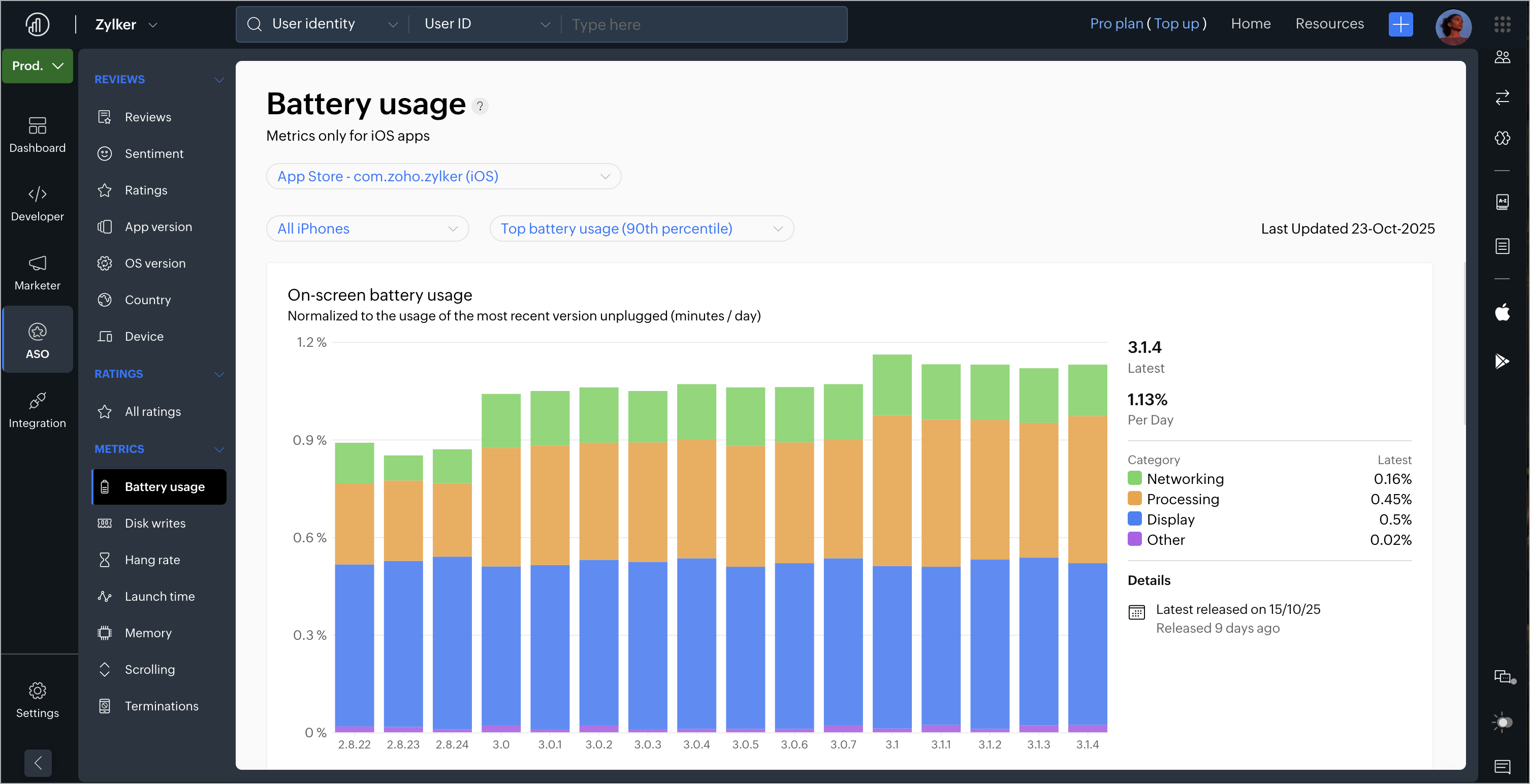Click the blue plus add button
The height and width of the screenshot is (784, 1530).
pos(1400,24)
